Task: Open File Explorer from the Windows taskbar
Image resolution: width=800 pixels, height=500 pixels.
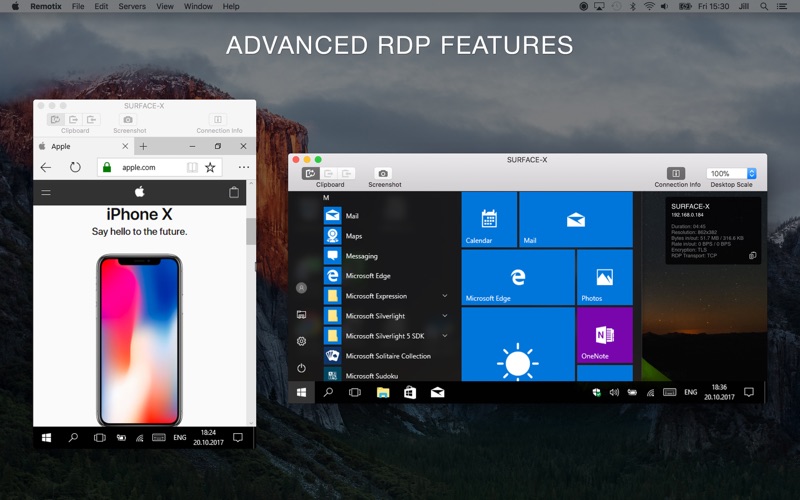Action: [x=382, y=393]
